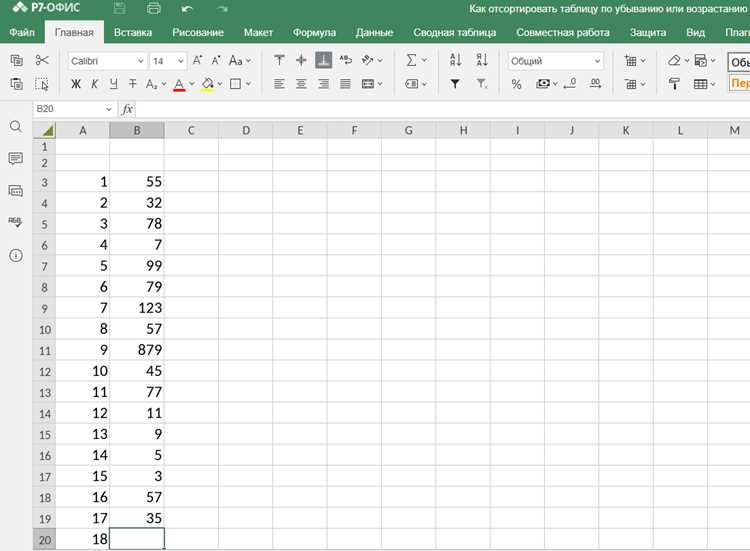Viewport: 750px width, 551px height.
Task: Open the orientation dropdown
Action: (x=372, y=60)
